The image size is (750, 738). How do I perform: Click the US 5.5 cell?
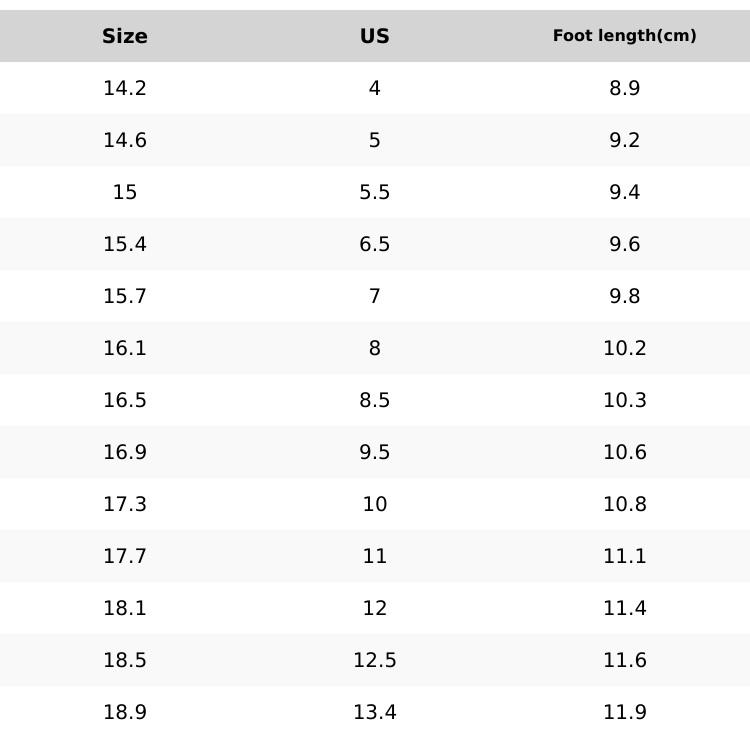375,192
